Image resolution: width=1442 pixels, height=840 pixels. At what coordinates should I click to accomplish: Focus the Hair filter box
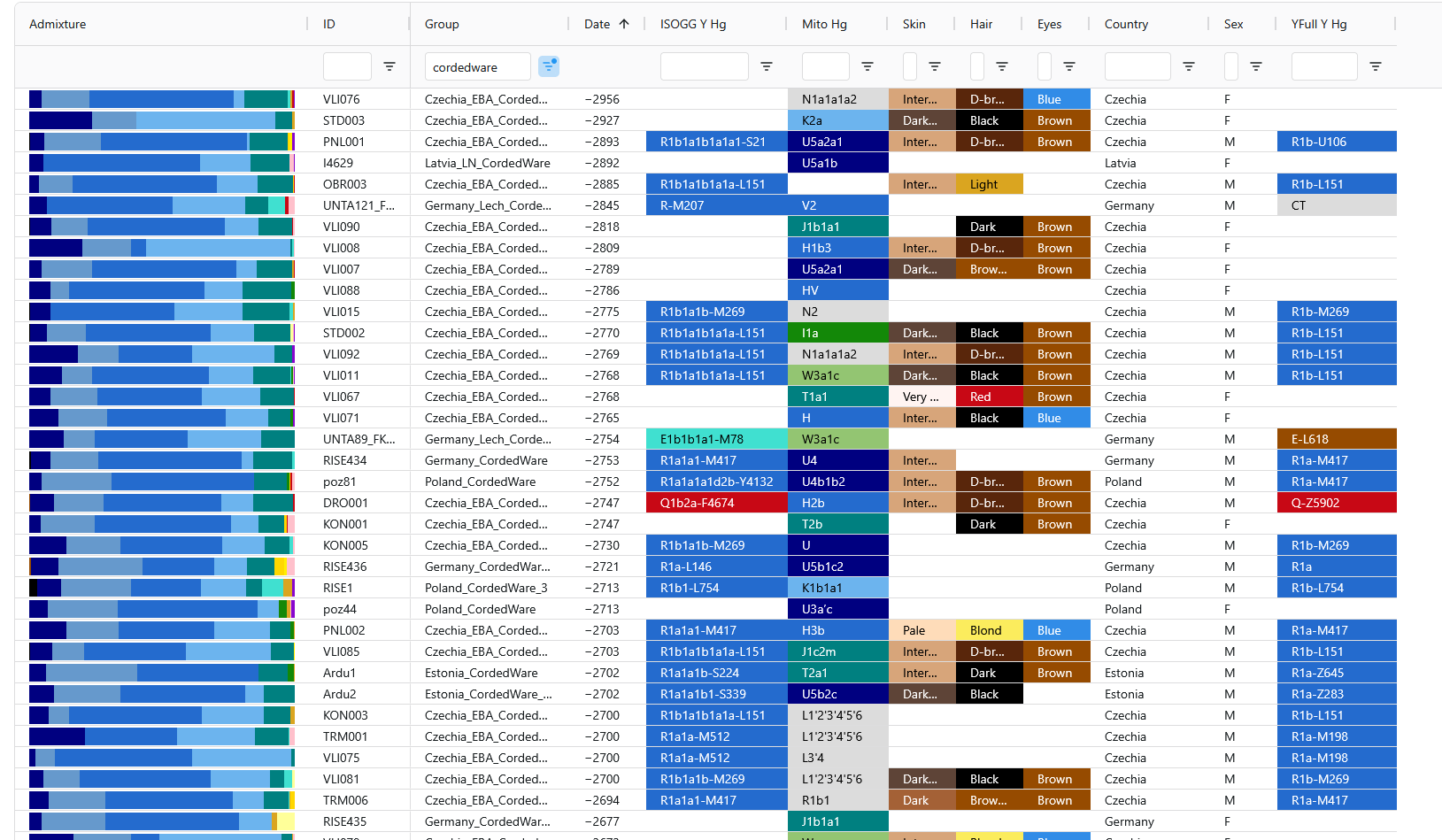[976, 66]
